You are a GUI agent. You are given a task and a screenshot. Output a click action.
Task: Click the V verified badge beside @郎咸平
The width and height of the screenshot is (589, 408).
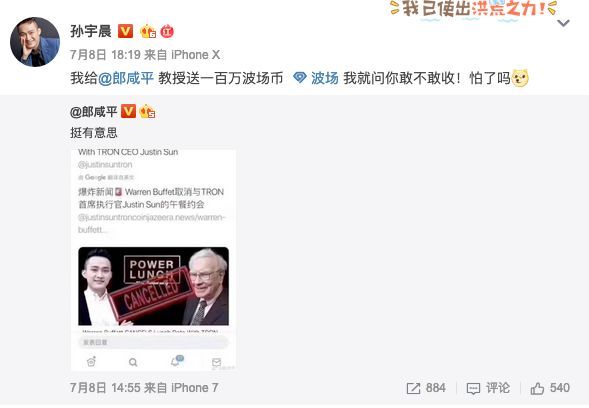128,112
